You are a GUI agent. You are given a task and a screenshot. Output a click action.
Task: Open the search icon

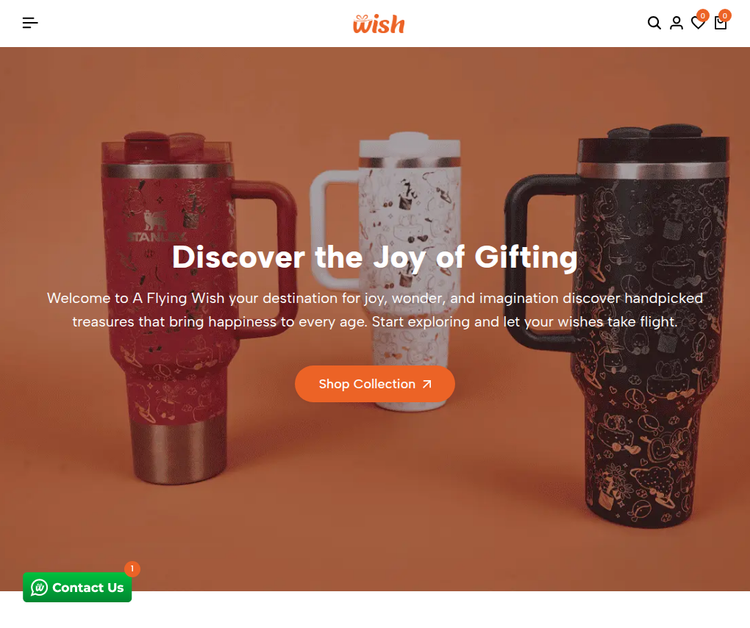pyautogui.click(x=654, y=23)
